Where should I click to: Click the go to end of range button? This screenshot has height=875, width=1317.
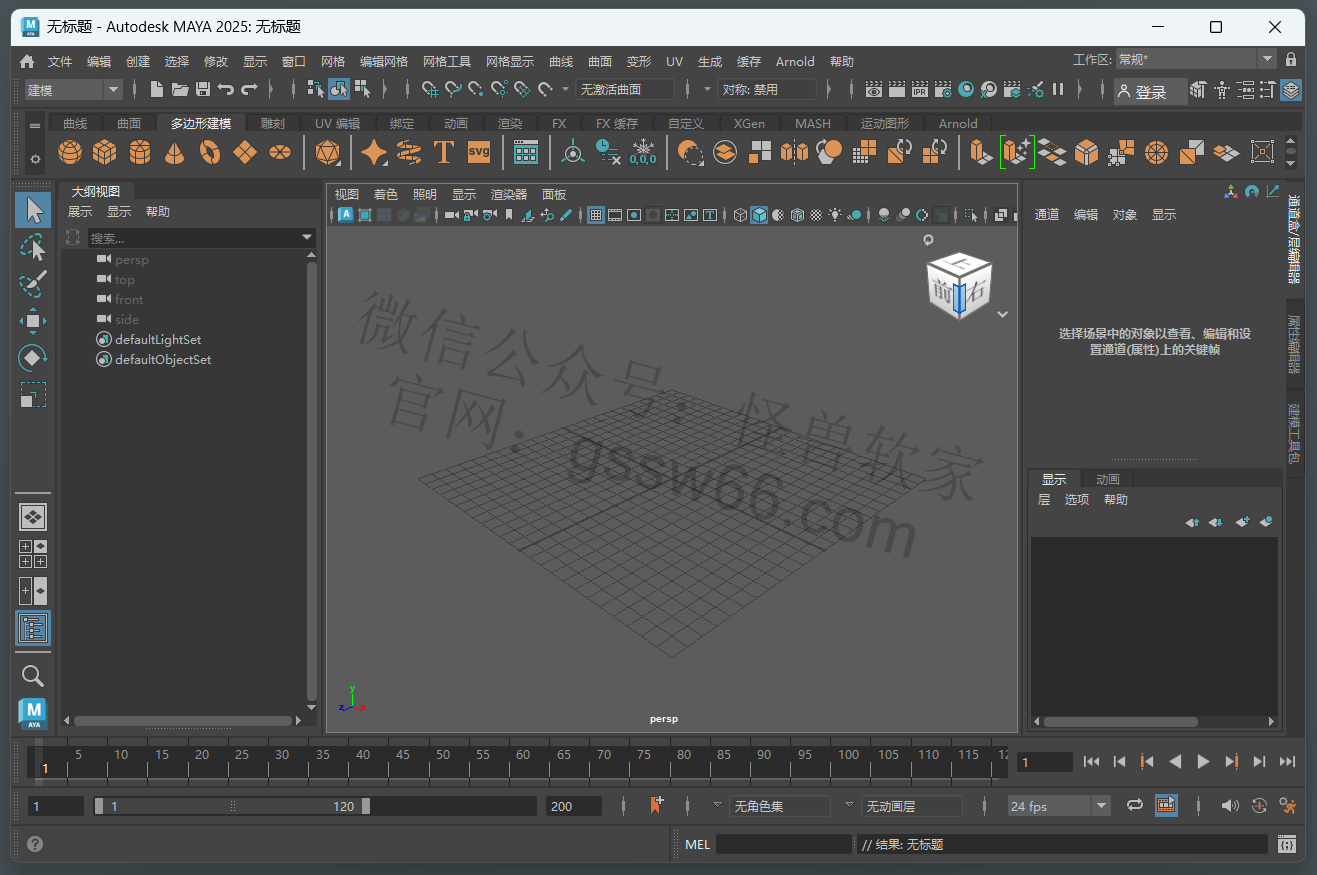1287,762
